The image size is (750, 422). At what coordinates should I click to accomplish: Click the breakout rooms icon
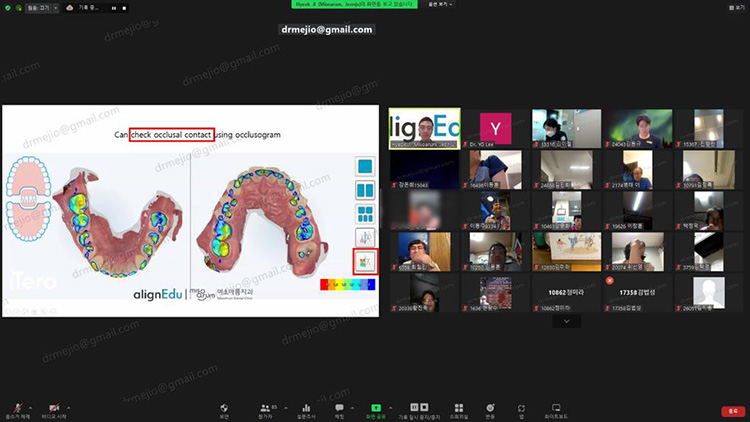[457, 407]
